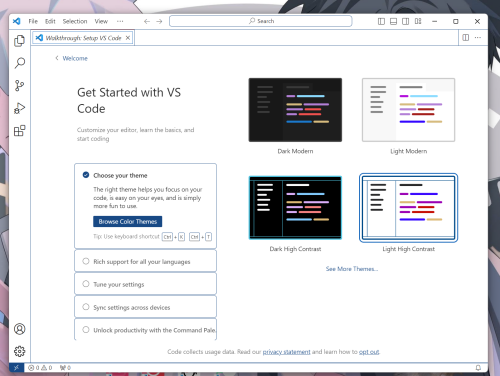Click the command center Search box
Viewport: 500px width, 376px height.
261,21
